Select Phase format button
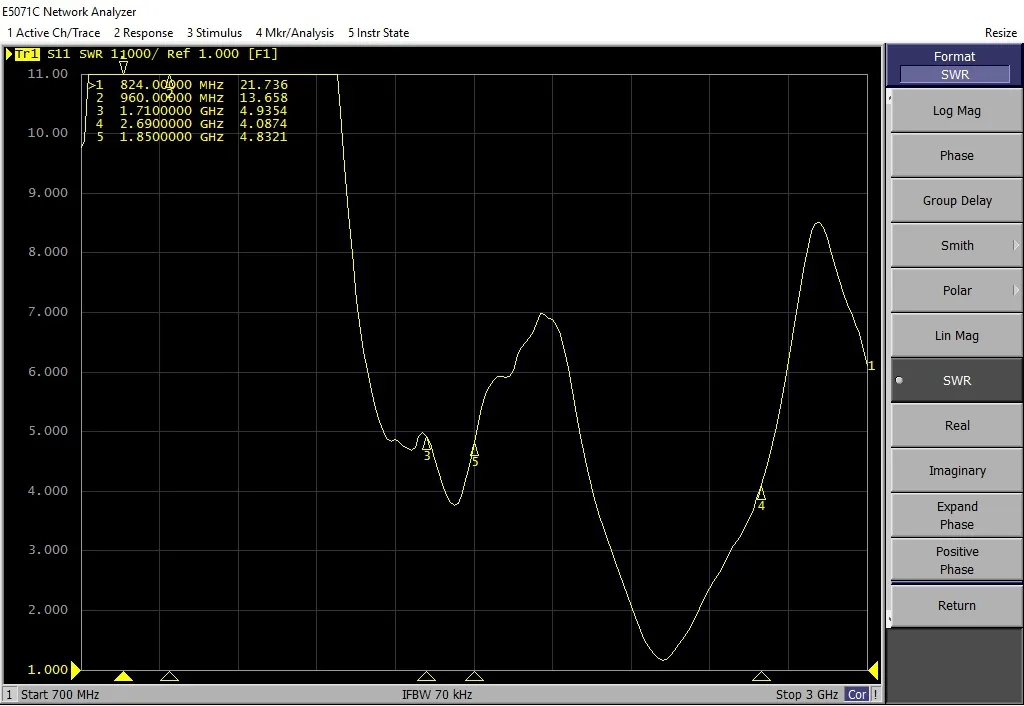 956,156
